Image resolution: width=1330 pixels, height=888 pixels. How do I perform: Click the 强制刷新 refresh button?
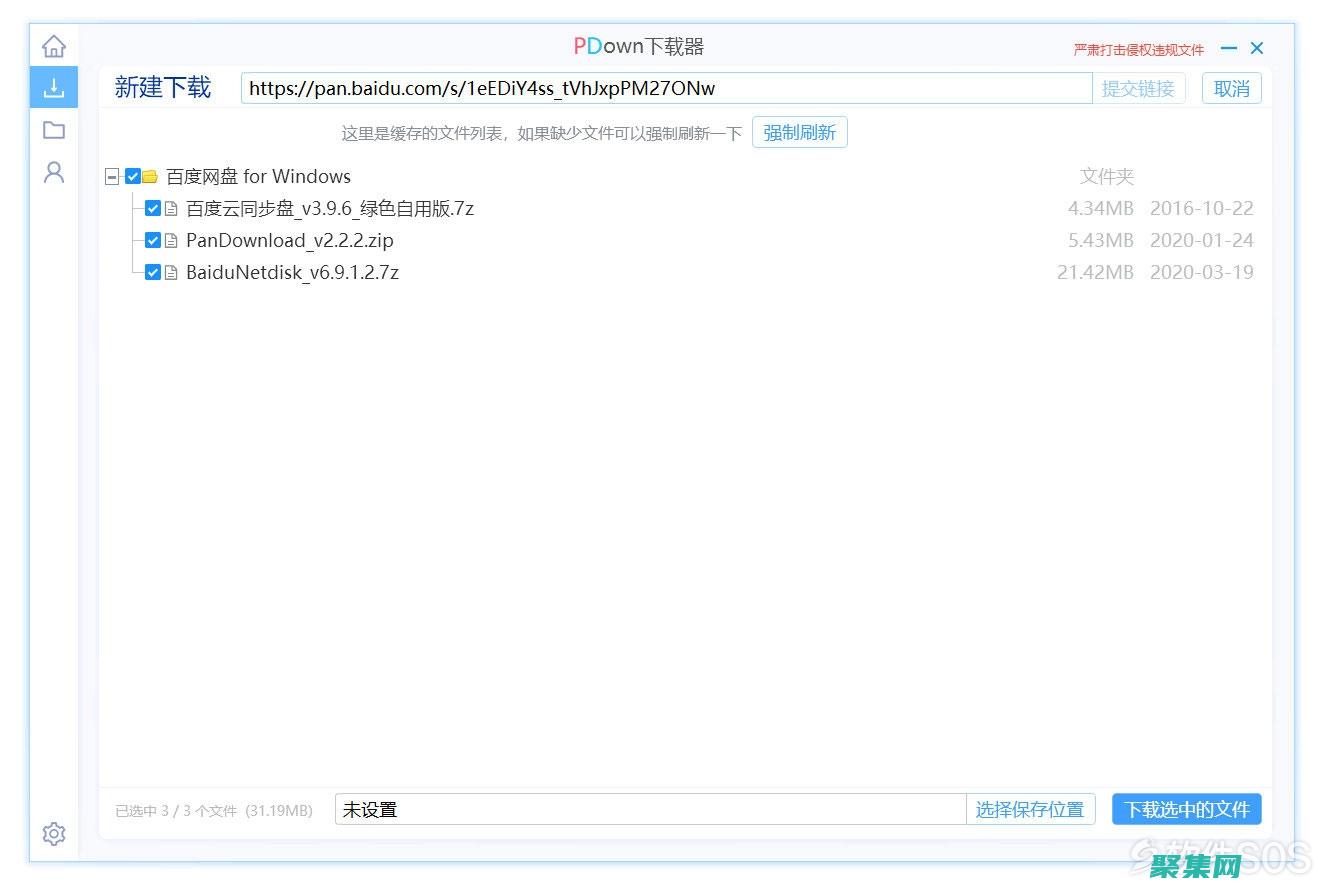point(799,131)
